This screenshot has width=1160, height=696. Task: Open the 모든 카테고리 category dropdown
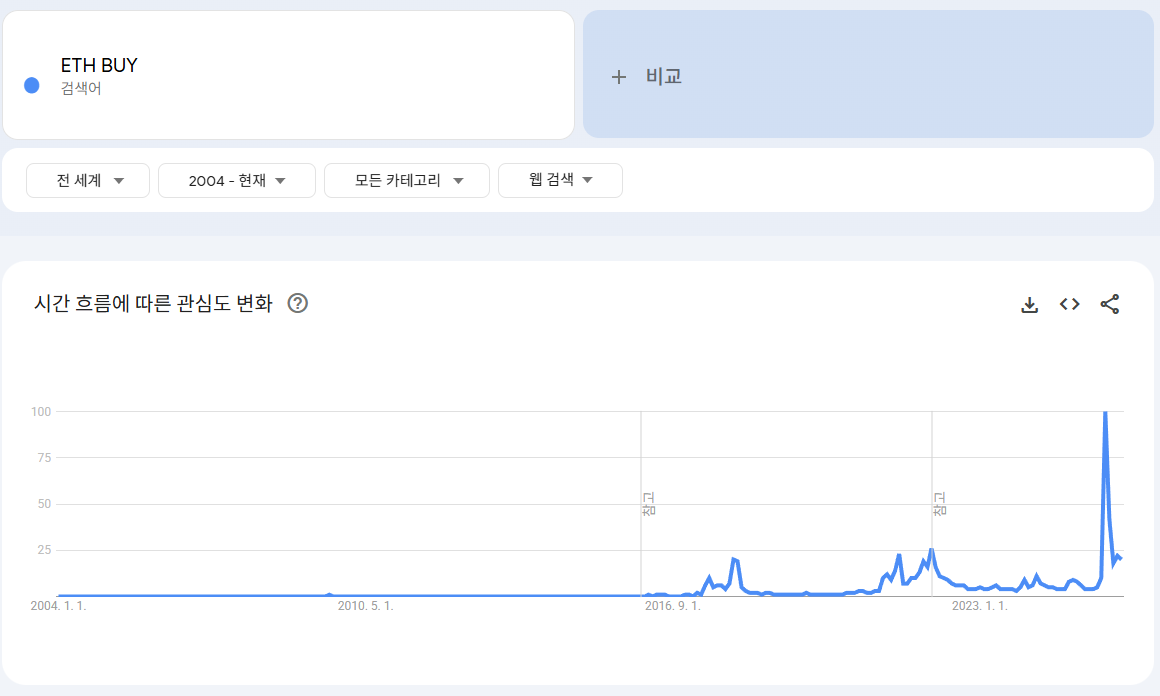coord(407,181)
